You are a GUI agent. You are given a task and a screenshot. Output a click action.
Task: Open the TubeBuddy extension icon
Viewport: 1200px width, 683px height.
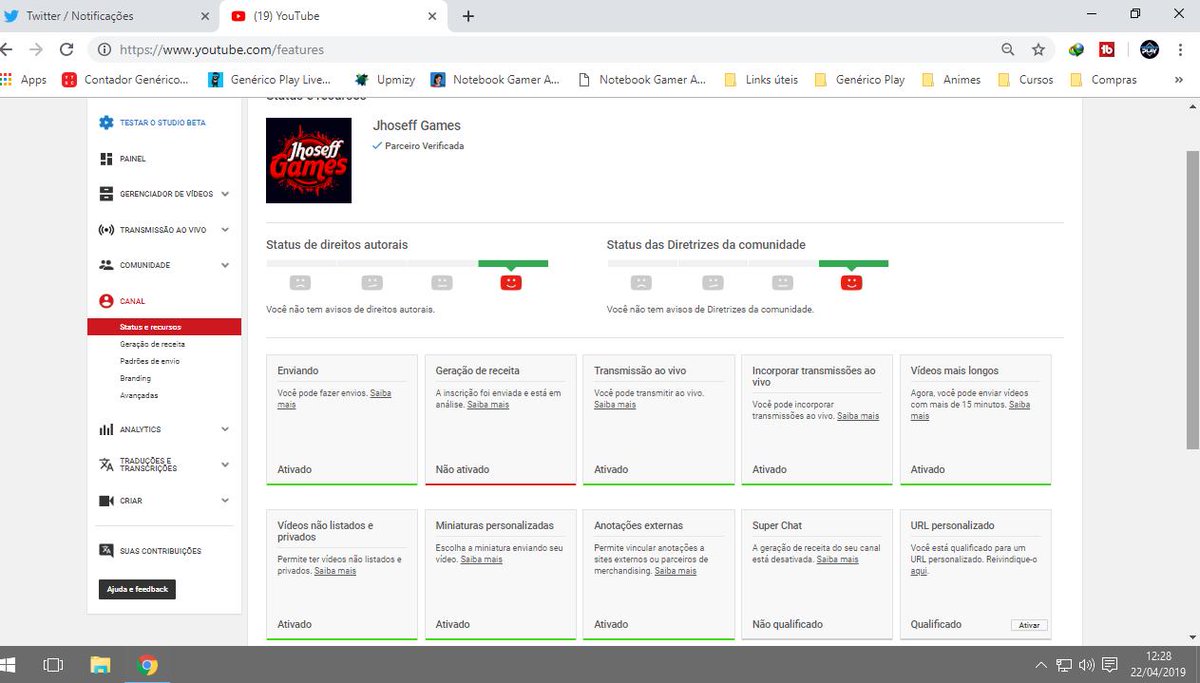1107,49
